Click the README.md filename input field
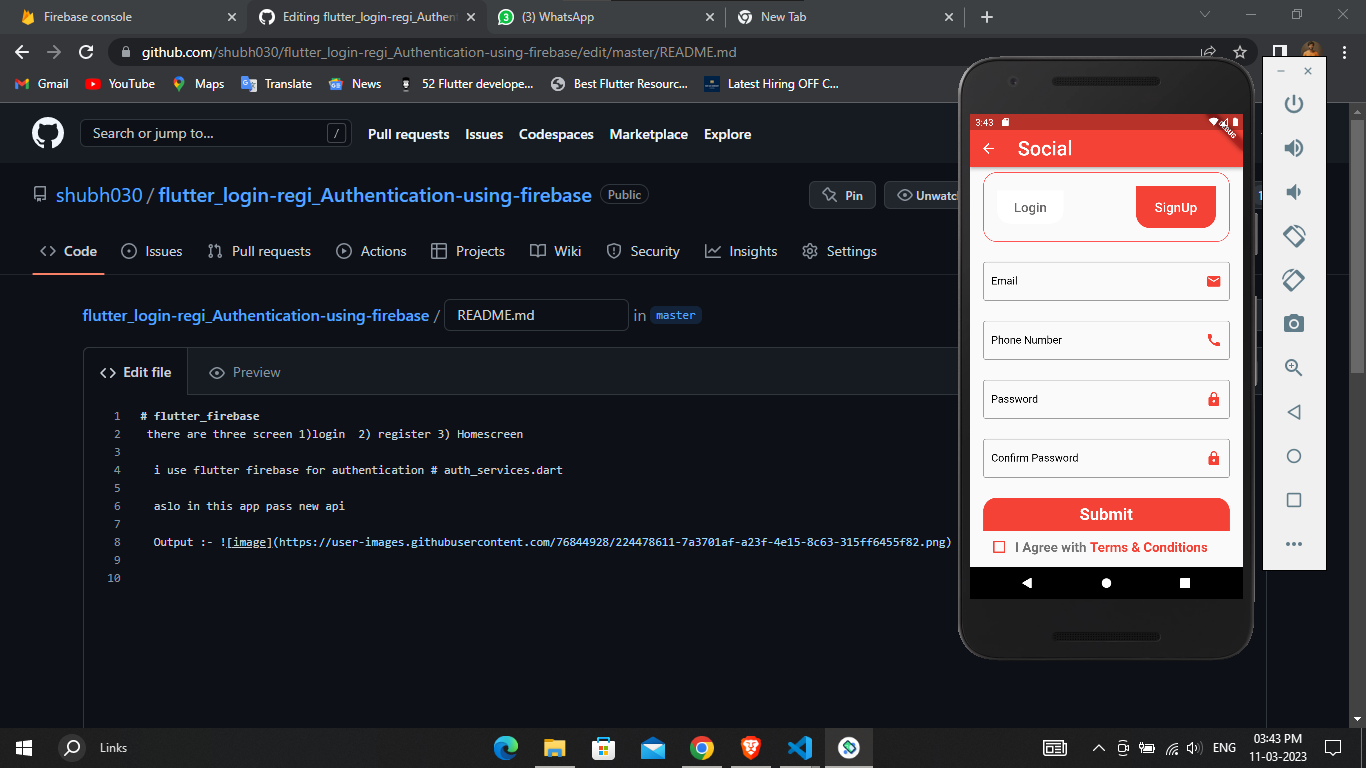 [x=536, y=314]
